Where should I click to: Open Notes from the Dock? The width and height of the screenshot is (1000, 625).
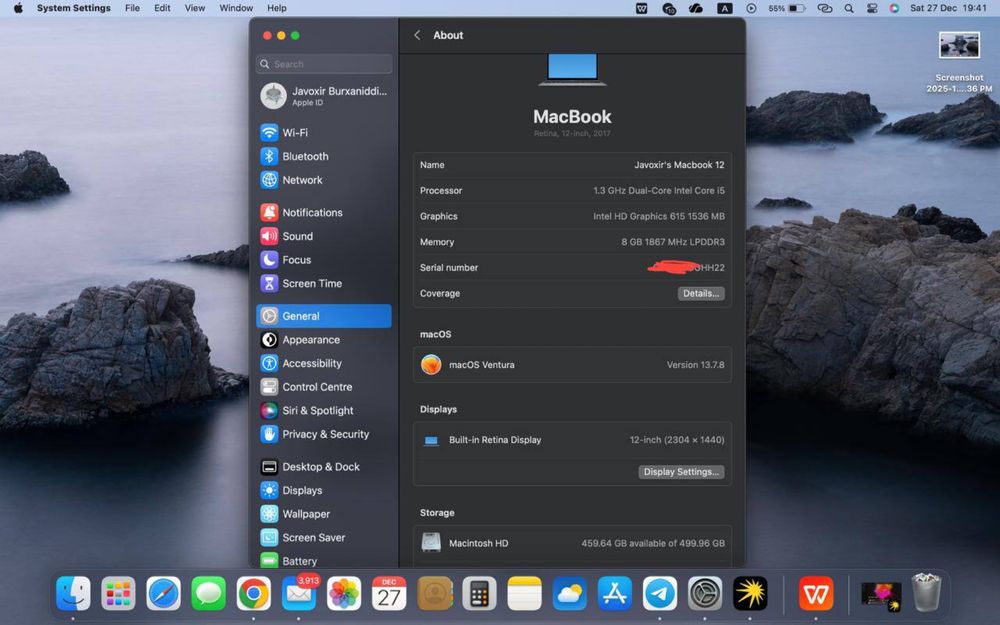coord(524,594)
